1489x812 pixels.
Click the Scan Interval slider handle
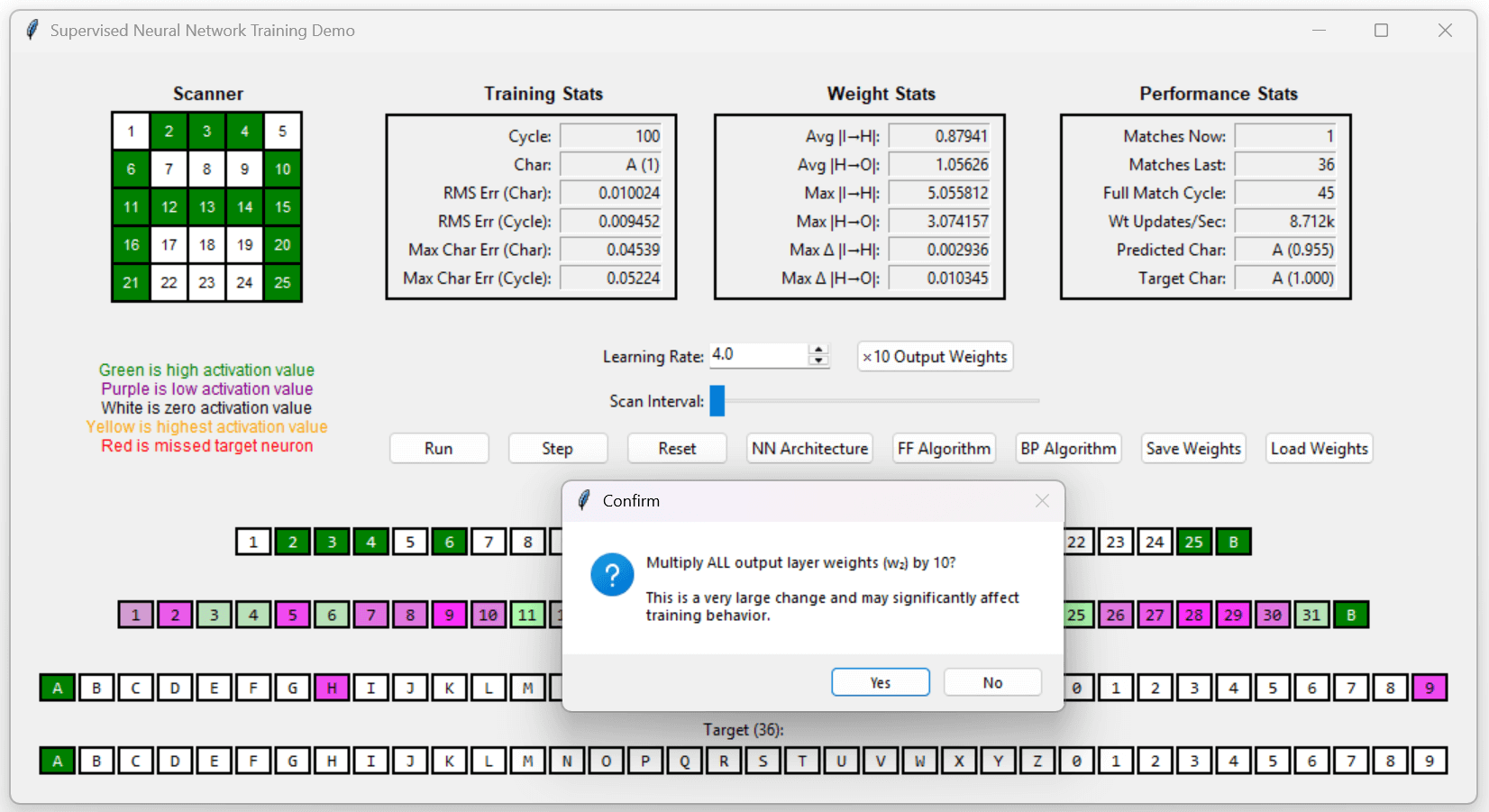(717, 400)
